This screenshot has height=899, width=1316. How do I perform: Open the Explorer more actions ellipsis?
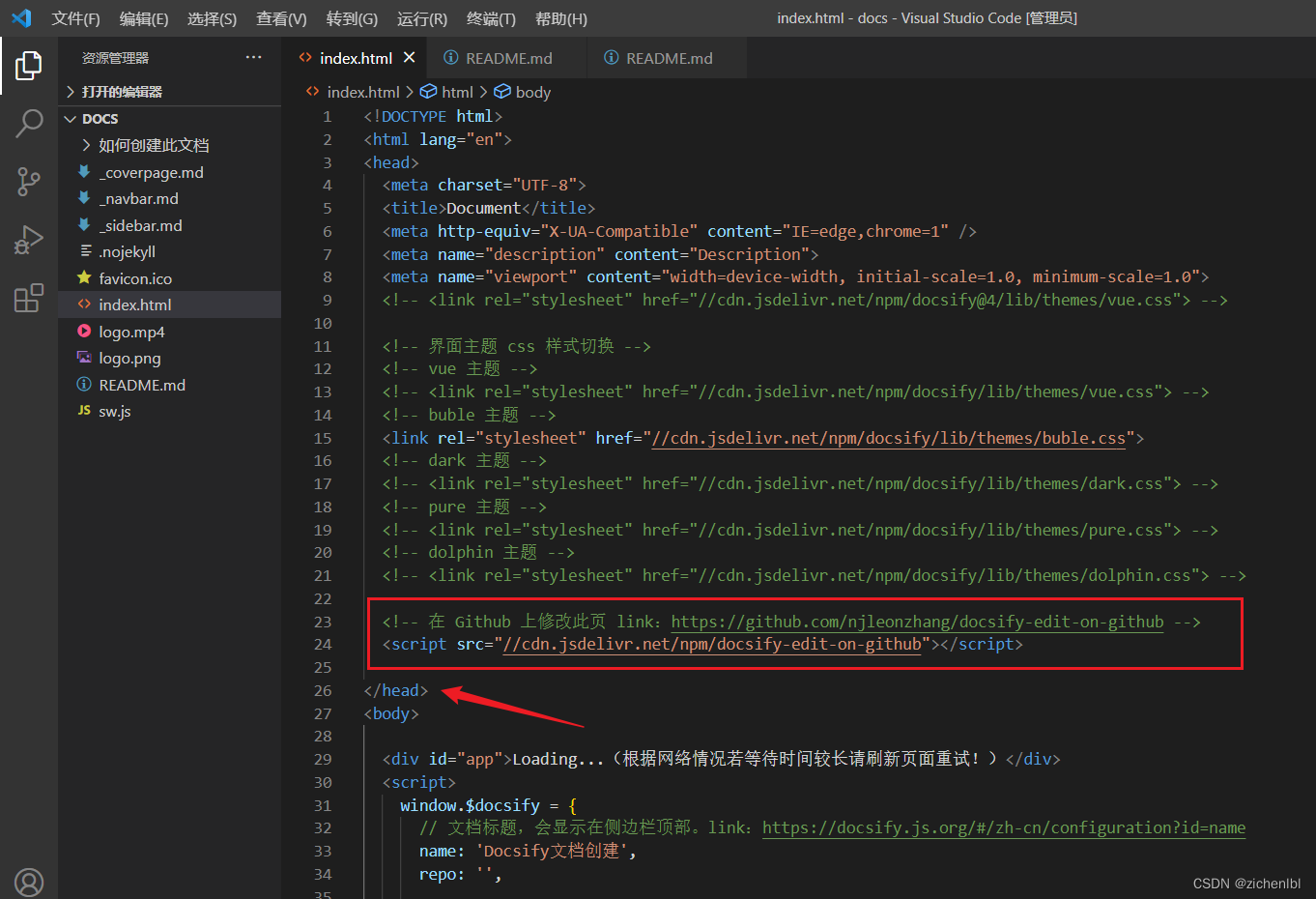253,58
